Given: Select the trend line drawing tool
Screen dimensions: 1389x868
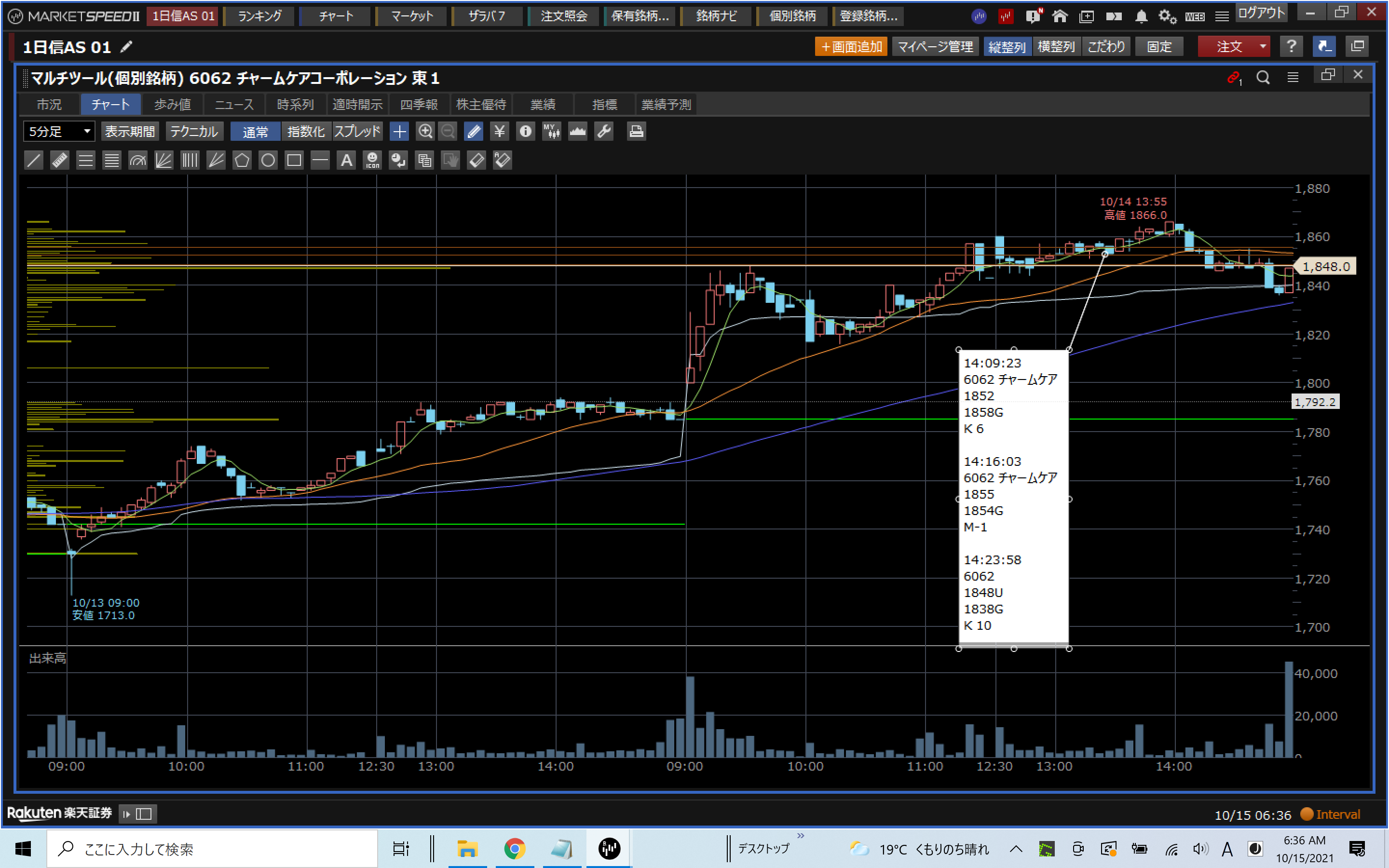Looking at the screenshot, I should 34,160.
